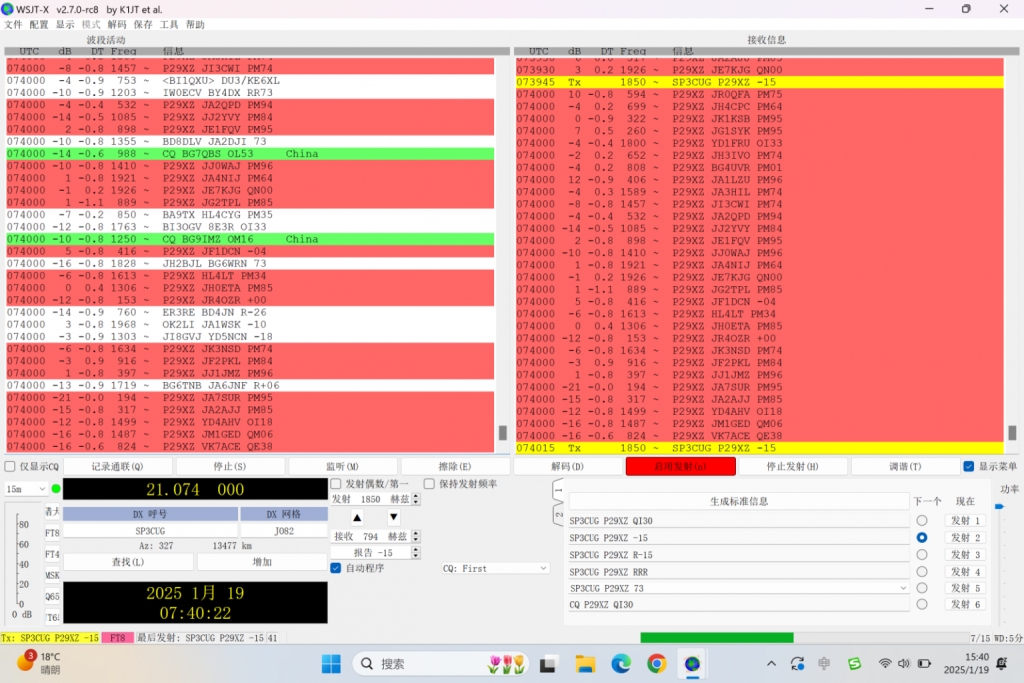Screen dimensions: 1024x683
Task: Click the down arrow to lower Tx frequency
Action: 394,518
